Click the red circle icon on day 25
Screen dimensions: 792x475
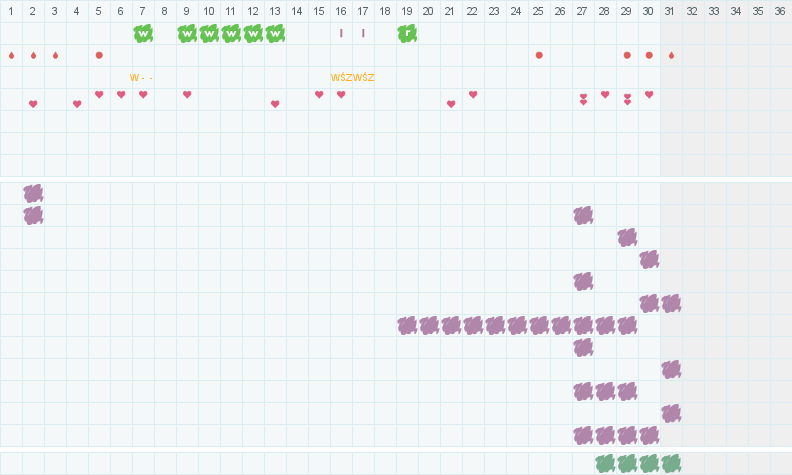point(539,55)
